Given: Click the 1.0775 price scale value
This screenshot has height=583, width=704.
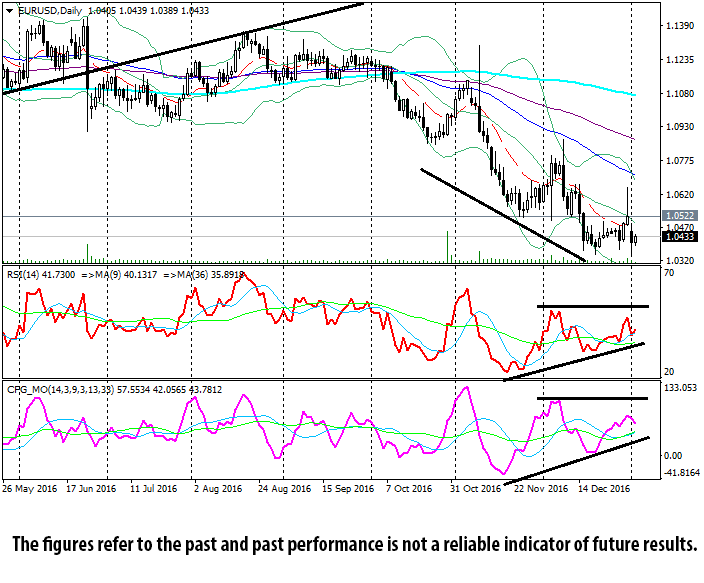Looking at the screenshot, I should coord(680,161).
